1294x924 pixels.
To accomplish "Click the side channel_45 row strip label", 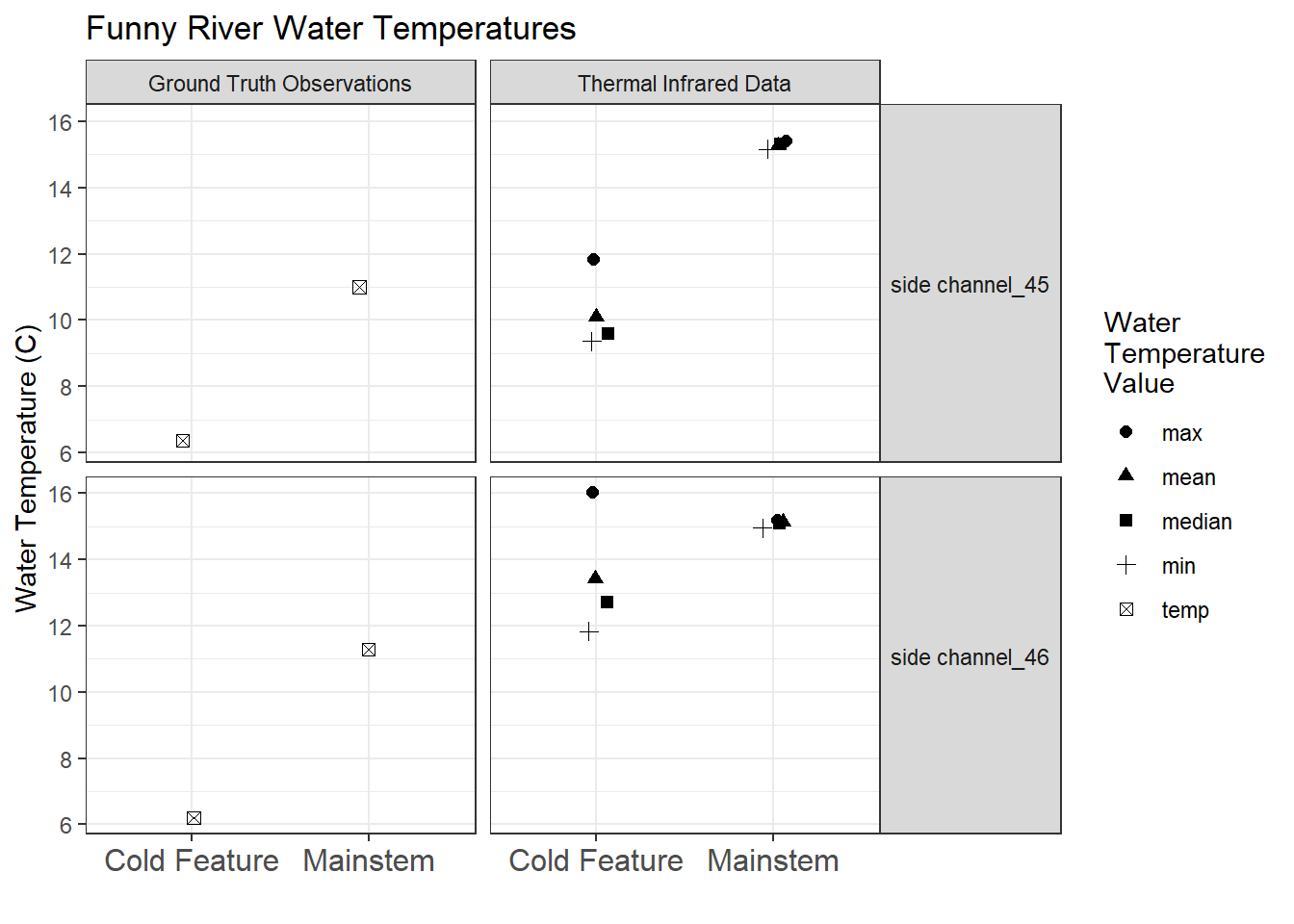I will coord(970,285).
